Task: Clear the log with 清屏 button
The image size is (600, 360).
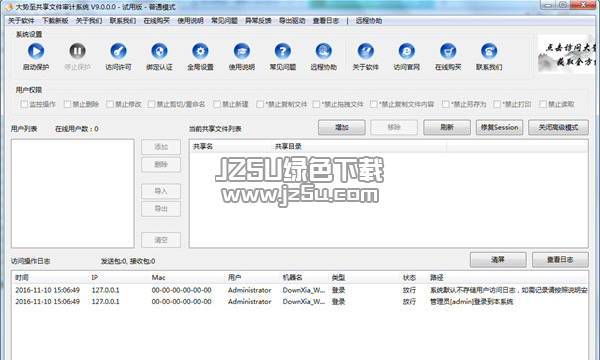Action: [x=498, y=260]
